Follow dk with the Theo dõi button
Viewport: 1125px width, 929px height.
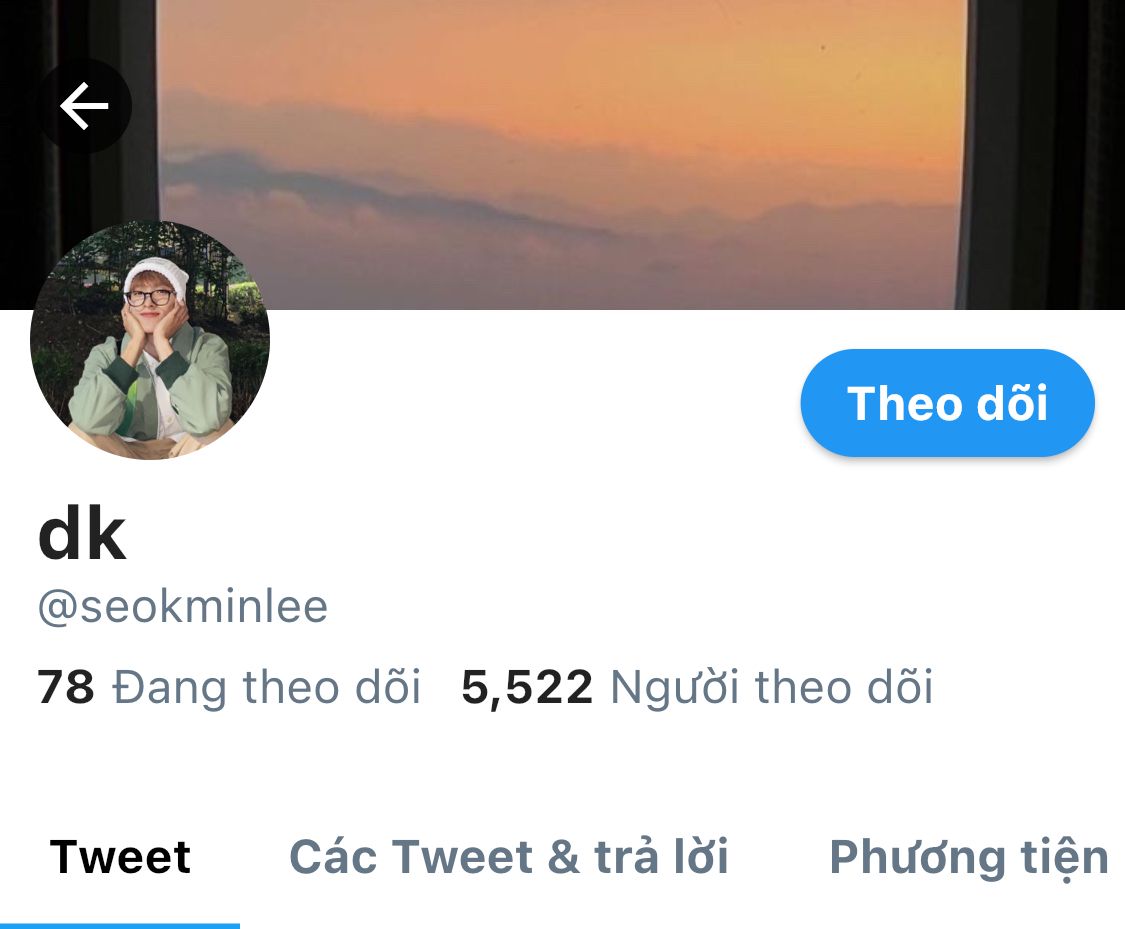pyautogui.click(x=947, y=403)
